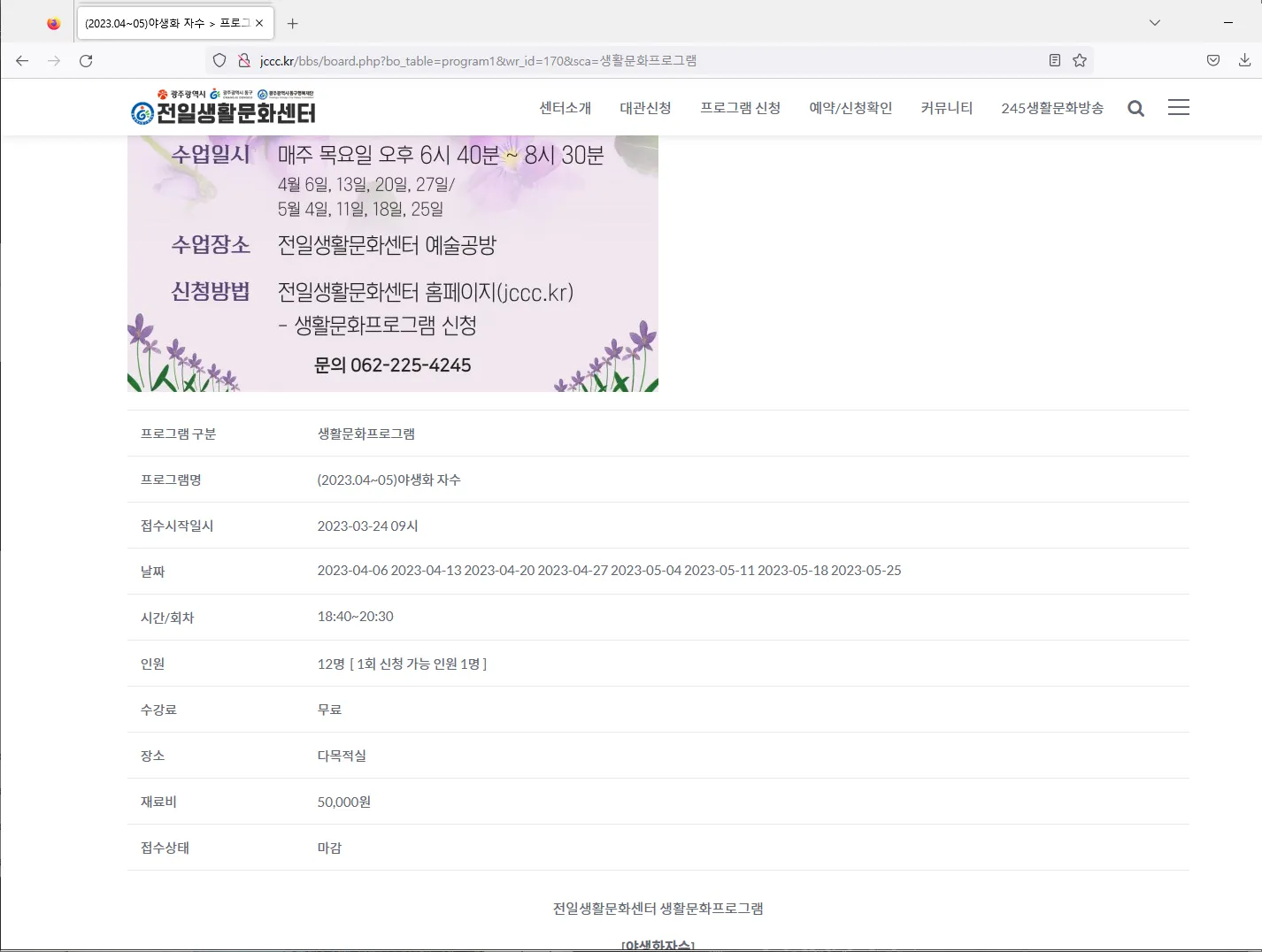1262x952 pixels.
Task: Minimize the Firefox window
Action: click(x=1228, y=23)
